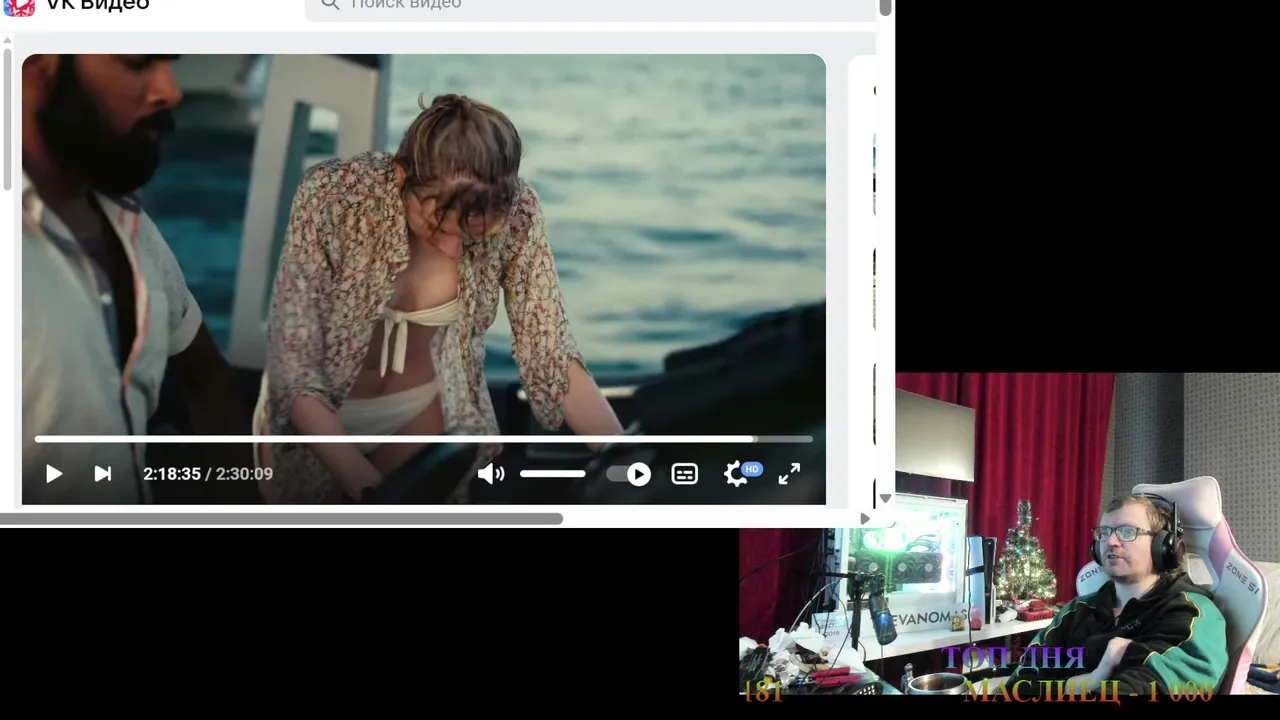Seek on the video progress bar
This screenshot has width=1280, height=720.
pos(424,438)
